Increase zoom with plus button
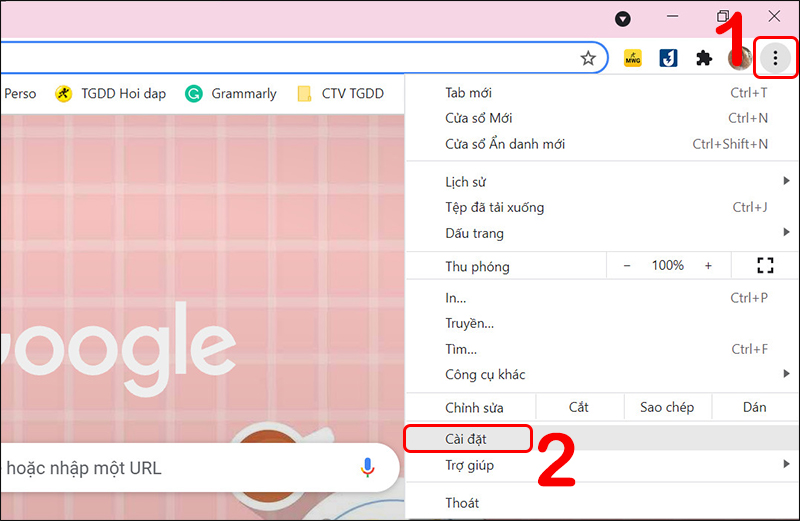Image resolution: width=800 pixels, height=521 pixels. [708, 266]
